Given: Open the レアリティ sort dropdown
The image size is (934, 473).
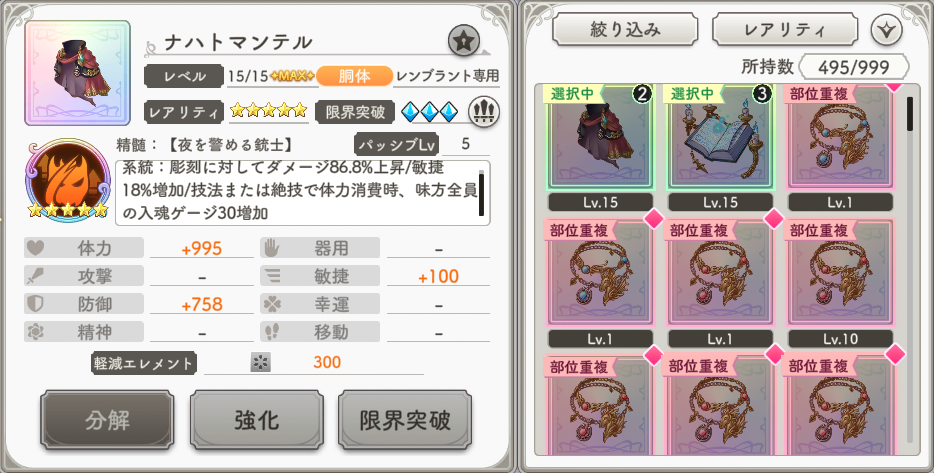Looking at the screenshot, I should (784, 29).
